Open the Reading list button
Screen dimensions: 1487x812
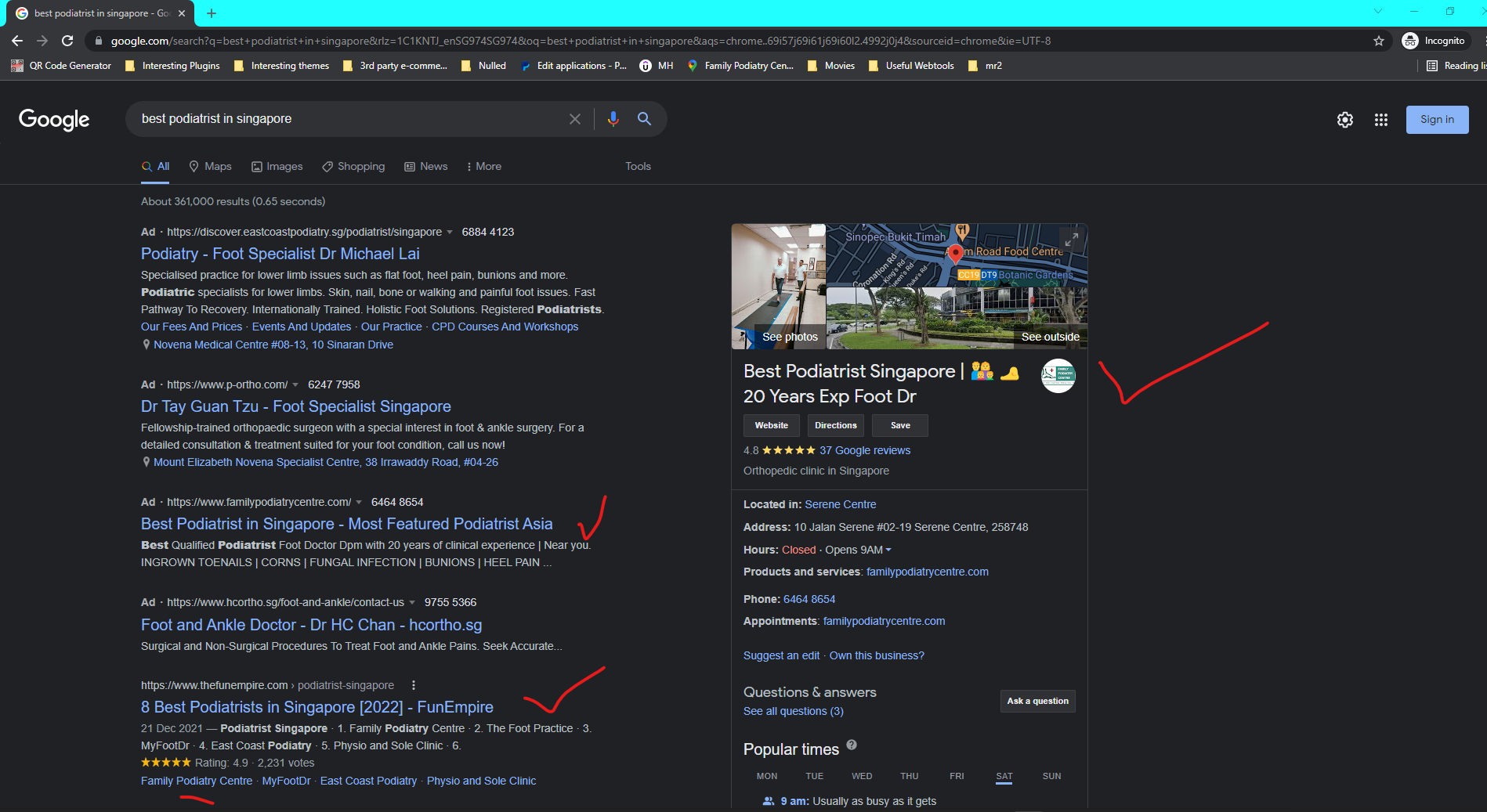pos(1455,66)
